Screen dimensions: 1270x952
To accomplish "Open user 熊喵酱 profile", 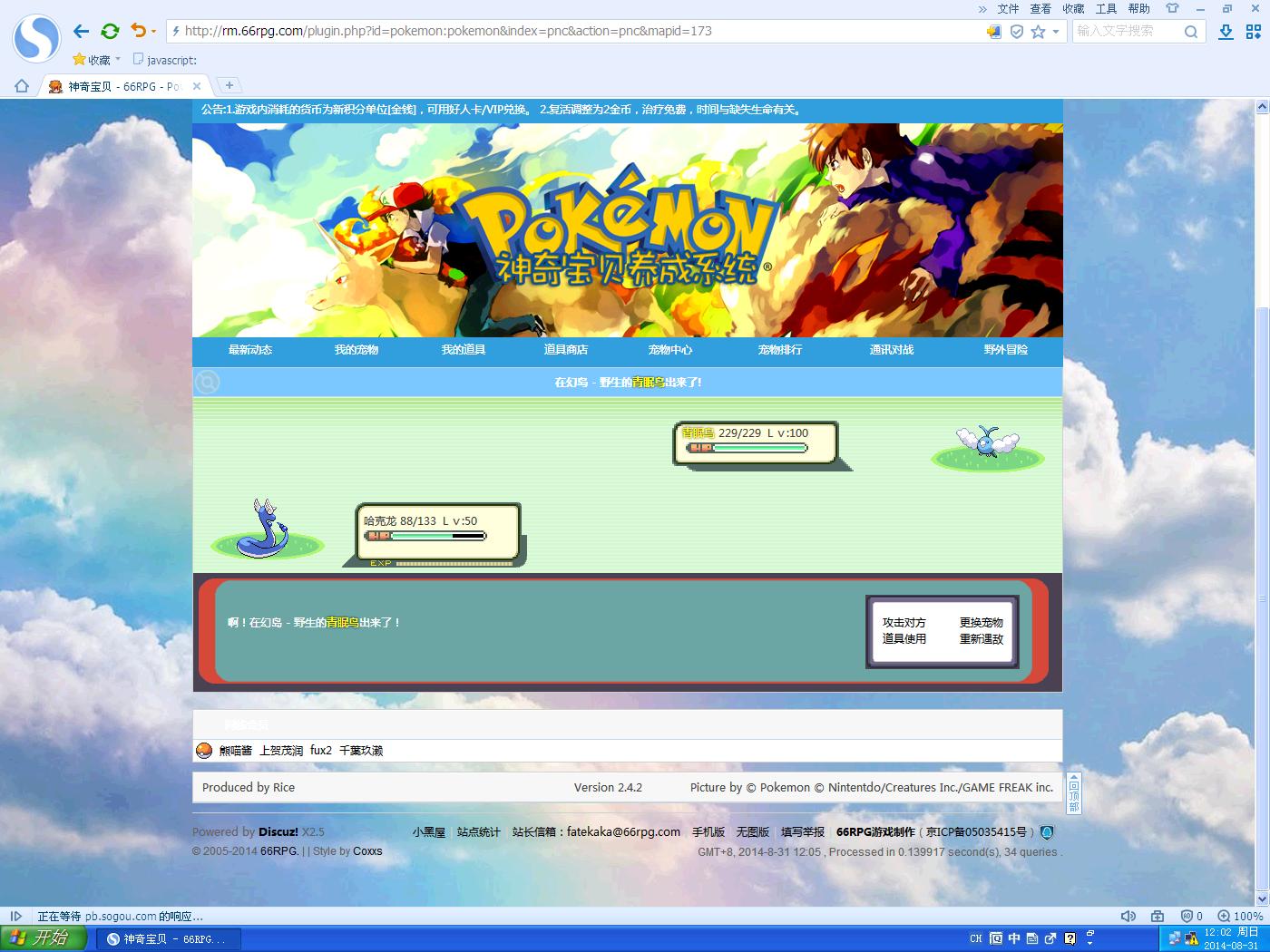I will (x=236, y=751).
